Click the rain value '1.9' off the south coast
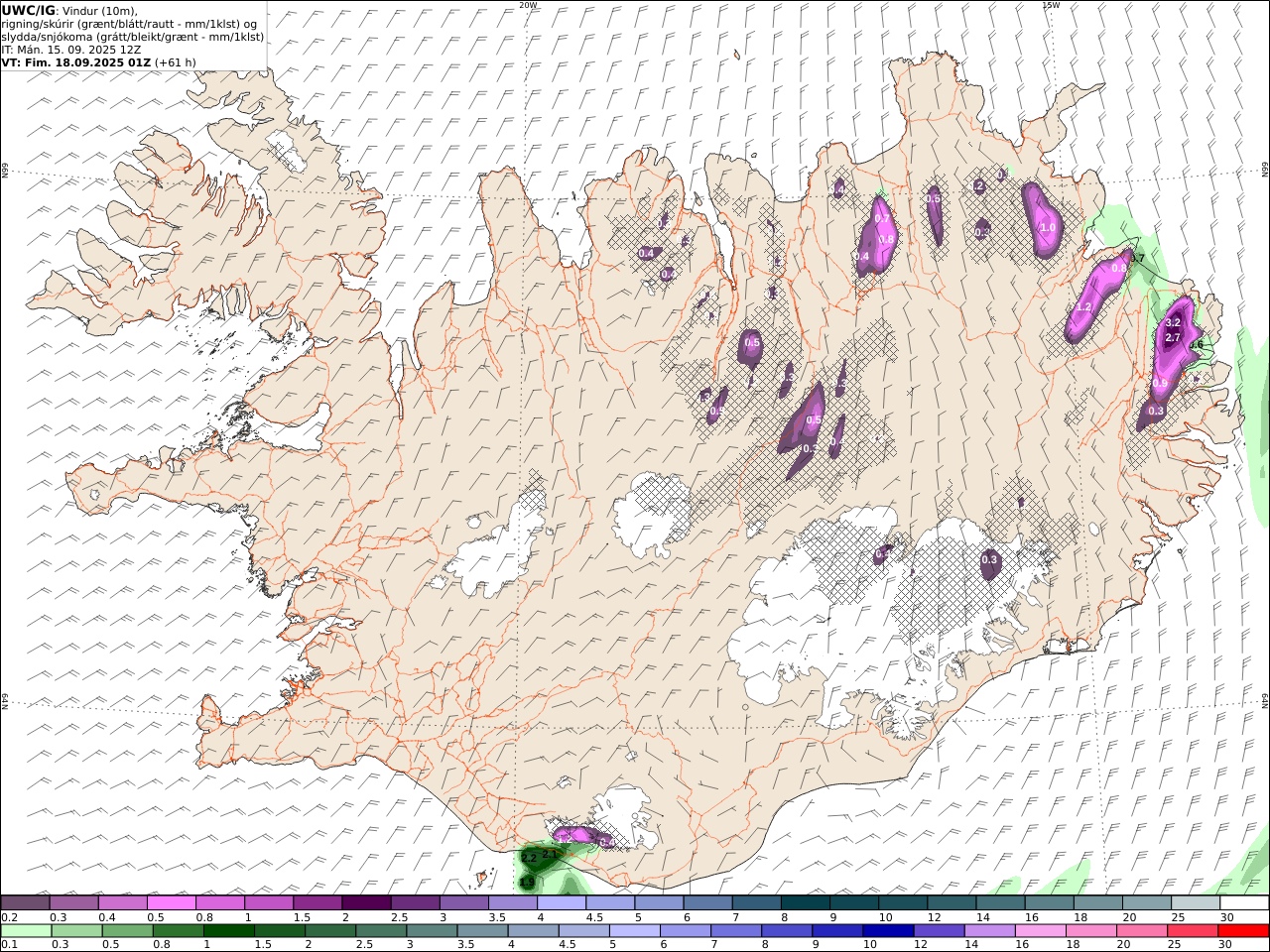 pos(527,882)
